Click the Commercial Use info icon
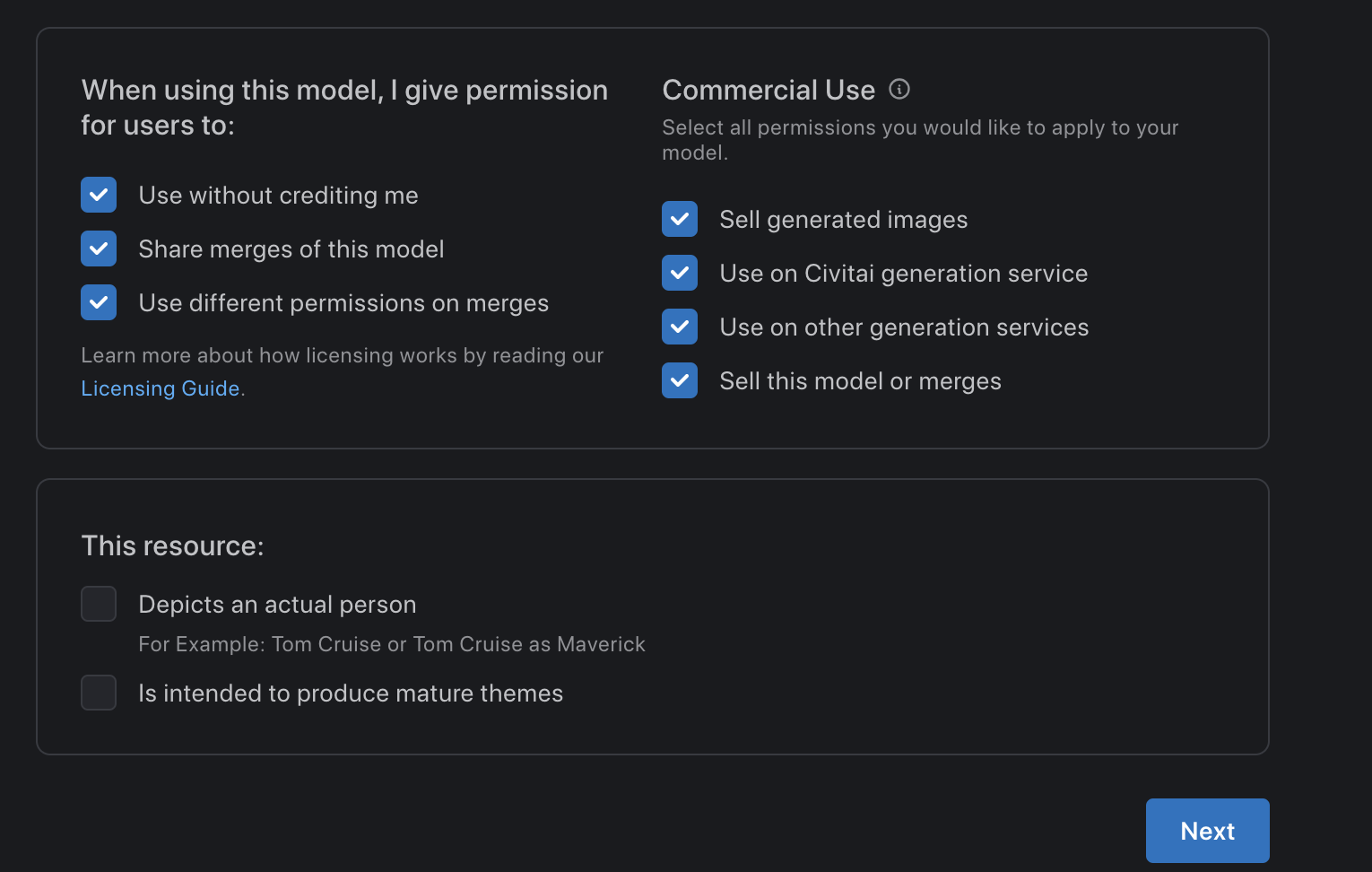 [899, 90]
